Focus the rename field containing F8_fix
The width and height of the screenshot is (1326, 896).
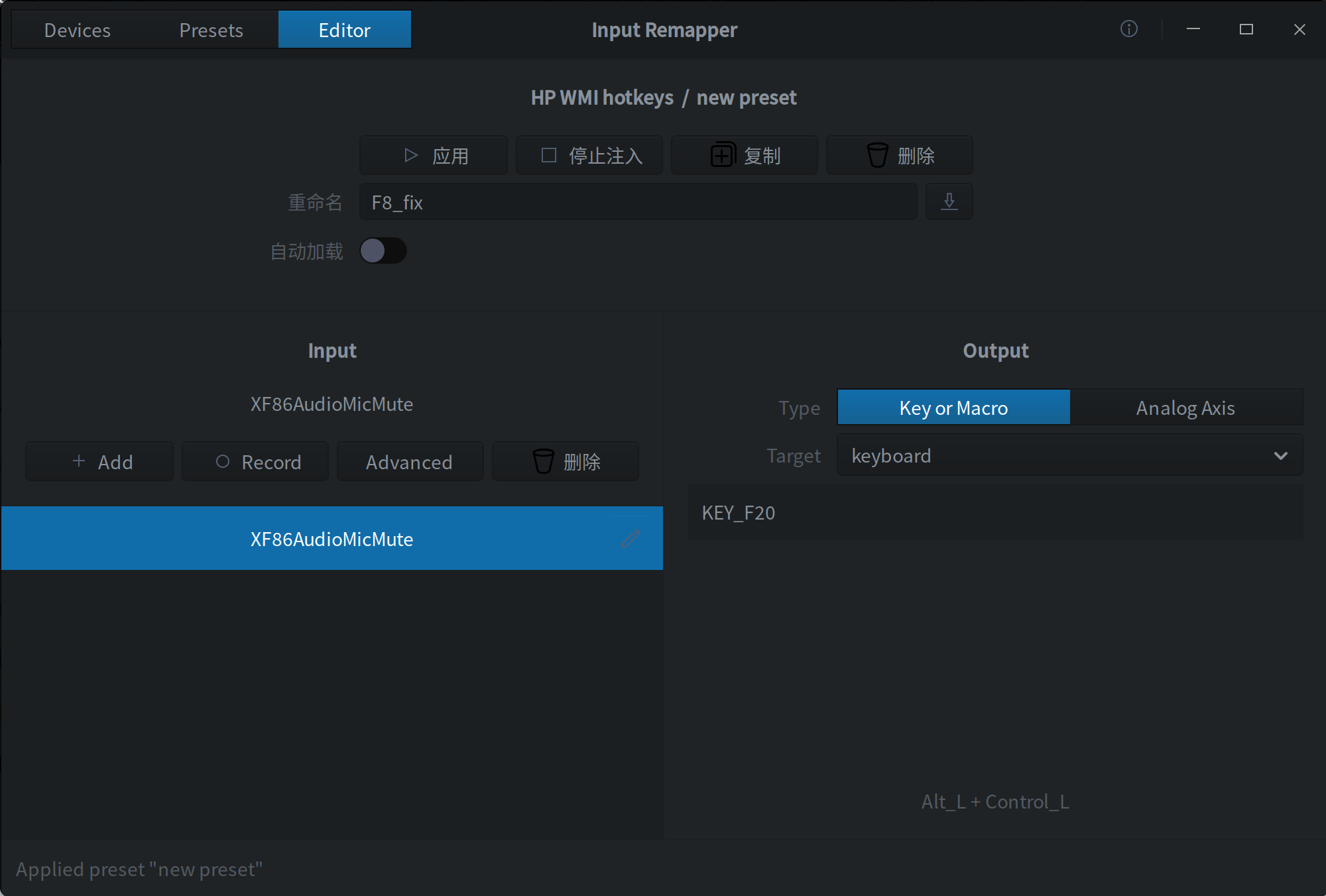(638, 201)
